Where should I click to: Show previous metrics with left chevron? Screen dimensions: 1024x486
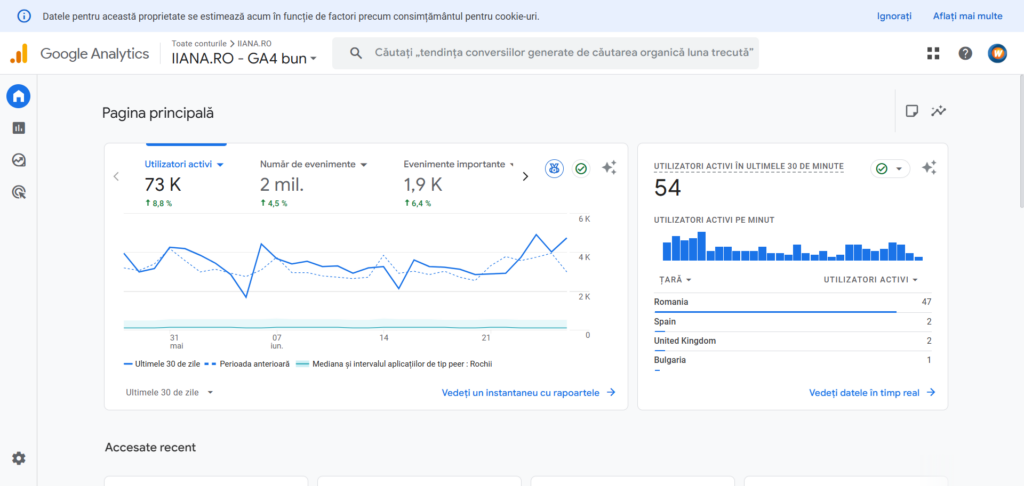tap(116, 176)
